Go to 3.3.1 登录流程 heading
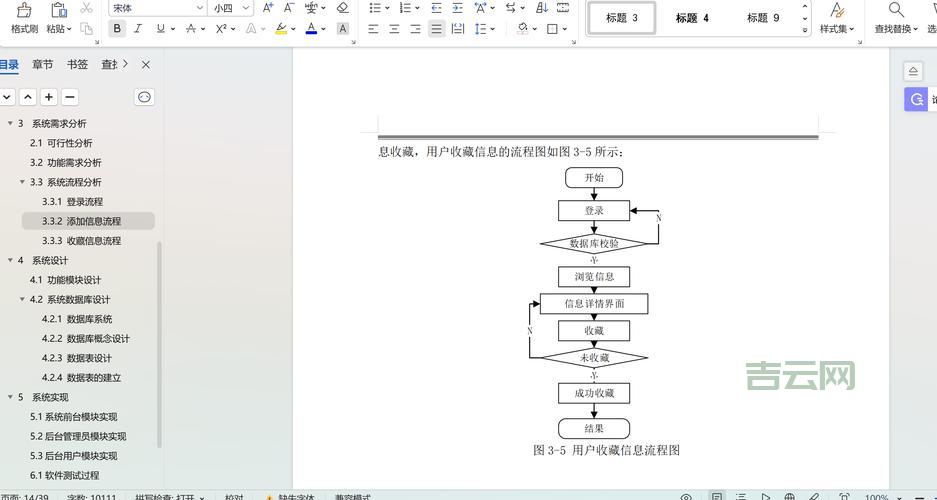The width and height of the screenshot is (937, 500). click(x=72, y=202)
